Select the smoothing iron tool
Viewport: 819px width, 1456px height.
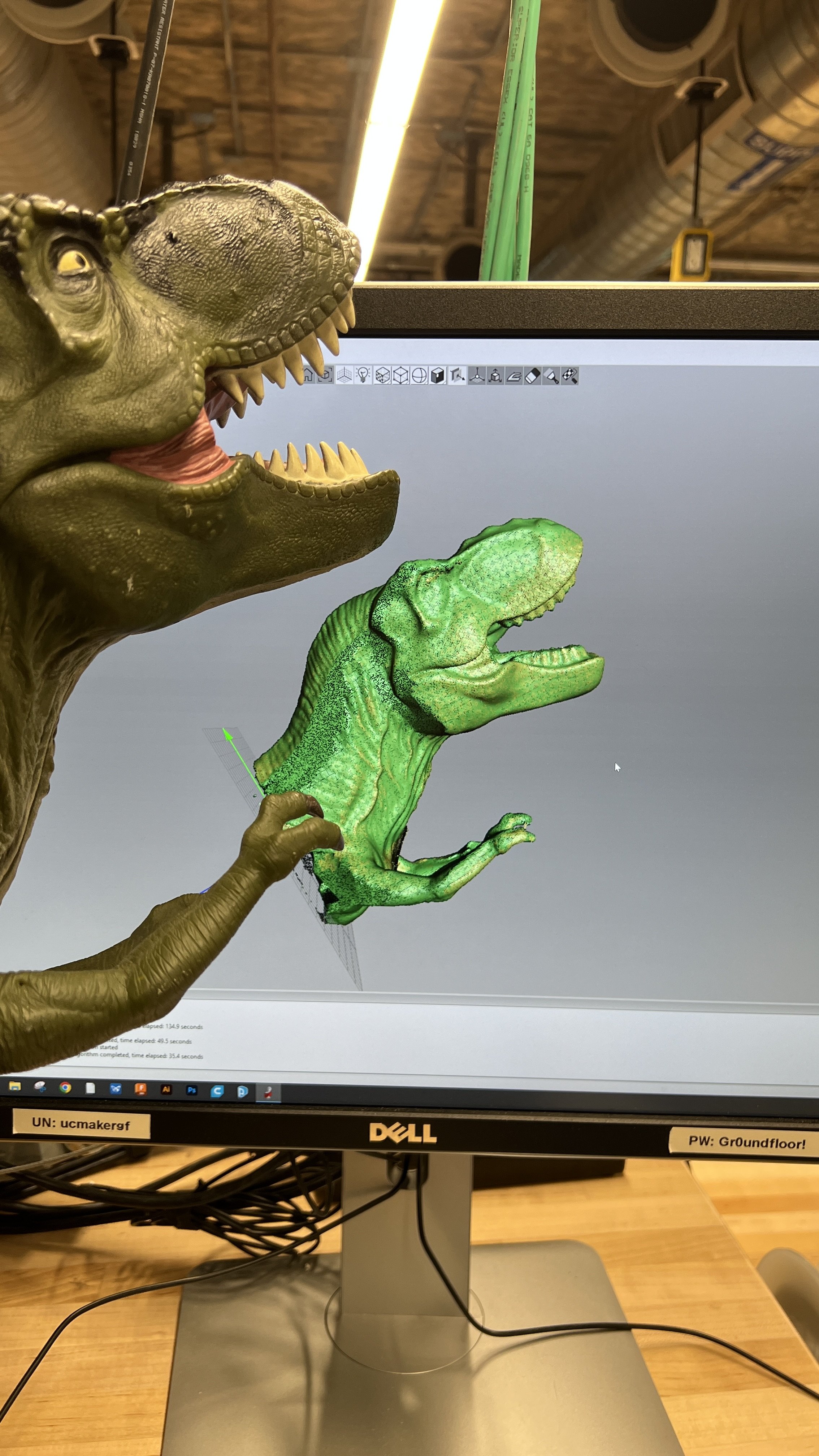click(514, 376)
